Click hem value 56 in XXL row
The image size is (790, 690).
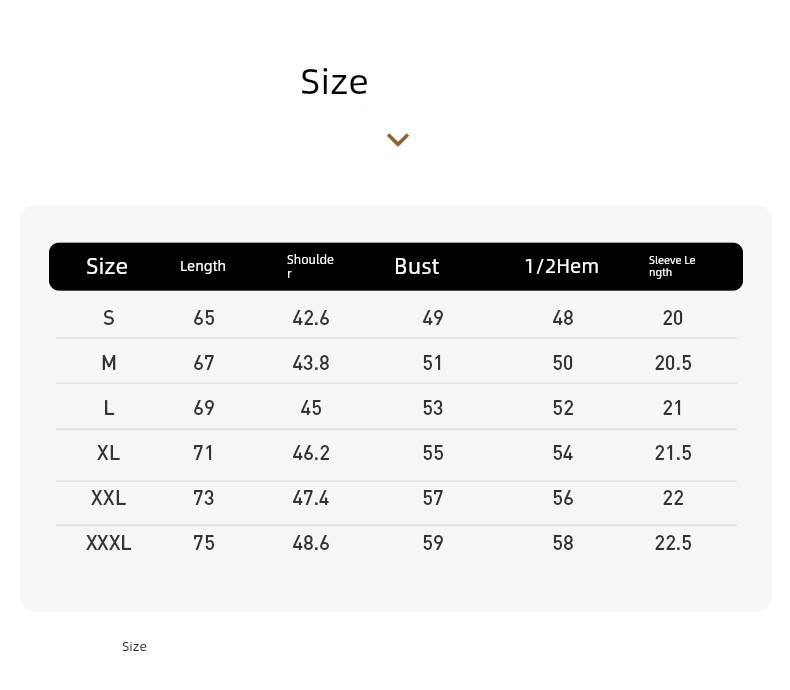(563, 498)
